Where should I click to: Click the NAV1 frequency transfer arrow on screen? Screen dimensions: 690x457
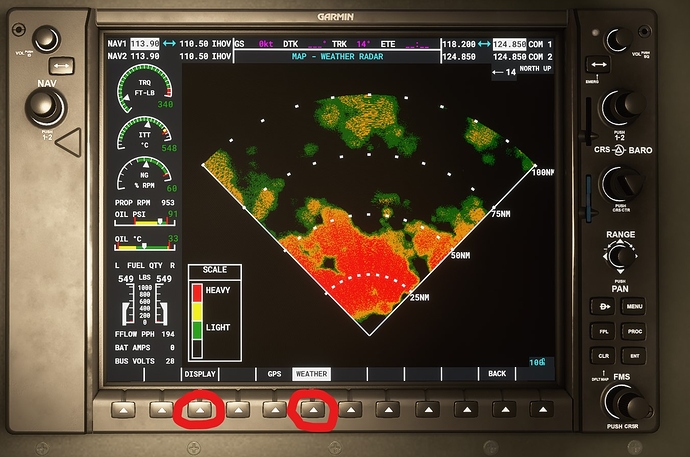coord(169,44)
